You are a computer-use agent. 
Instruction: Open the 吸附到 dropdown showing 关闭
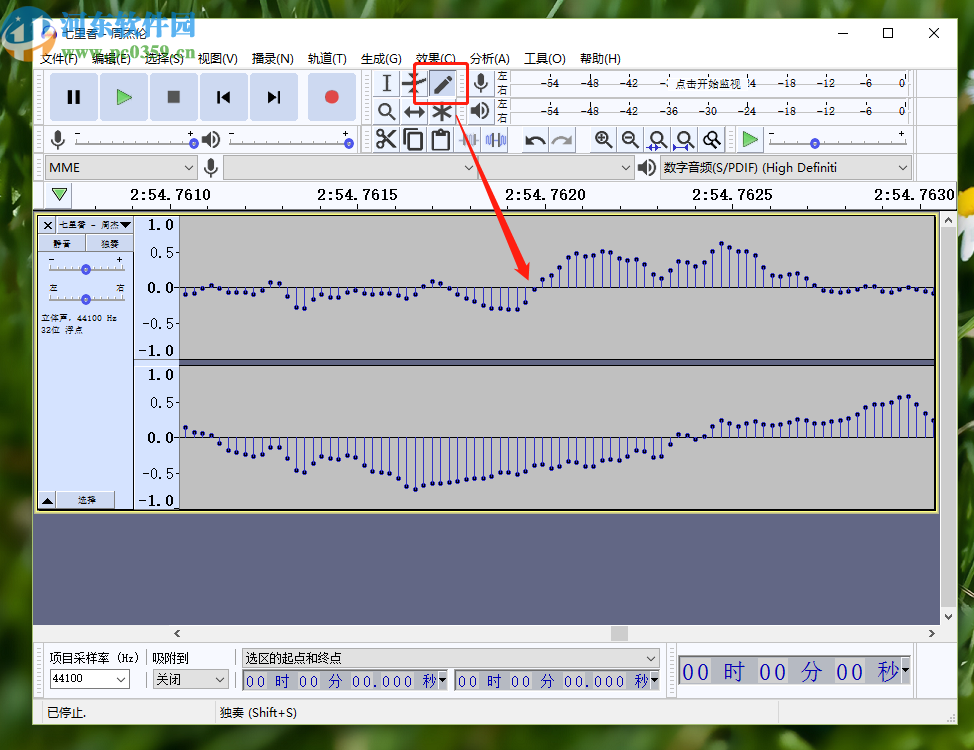tap(190, 680)
